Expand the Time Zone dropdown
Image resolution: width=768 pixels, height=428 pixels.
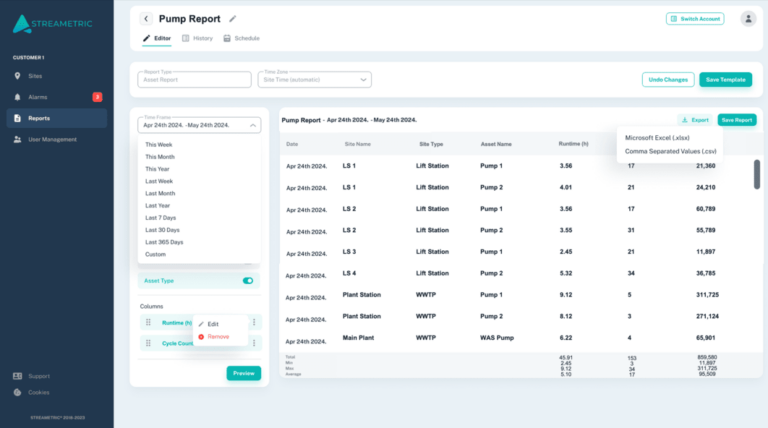coord(363,80)
